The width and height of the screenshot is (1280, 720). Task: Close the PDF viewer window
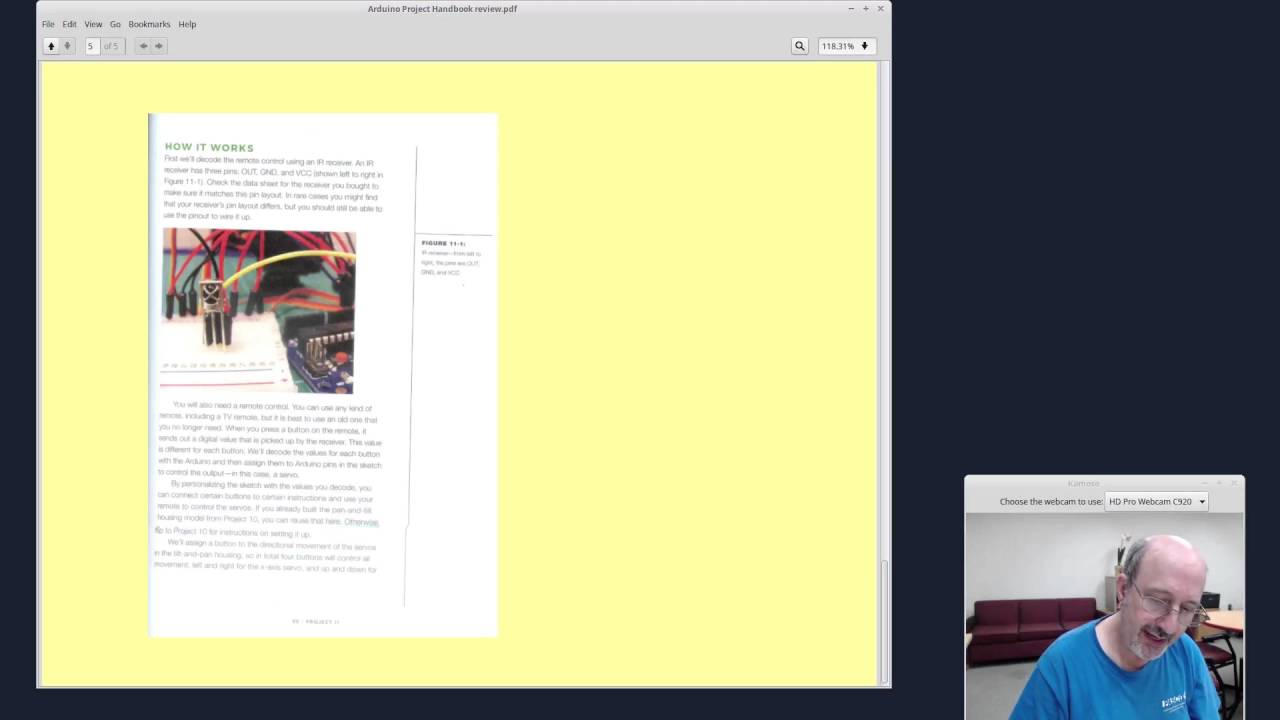(880, 9)
